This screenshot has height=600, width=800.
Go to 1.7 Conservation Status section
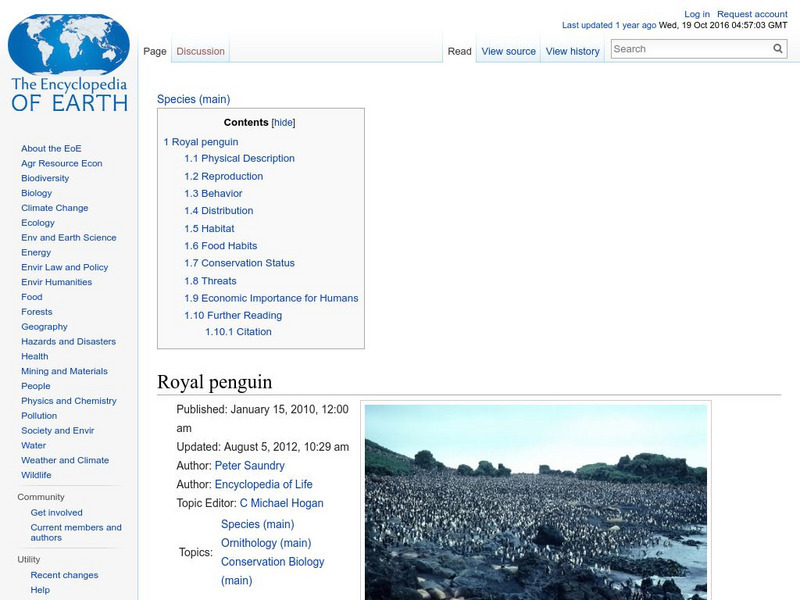pos(239,263)
